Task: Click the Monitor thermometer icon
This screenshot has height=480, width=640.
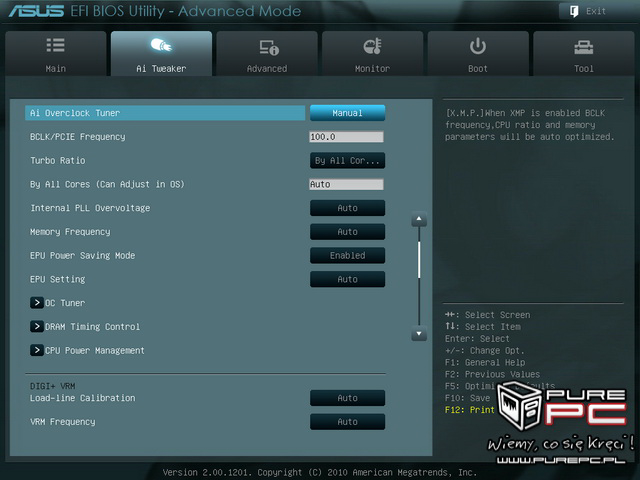Action: [x=372, y=46]
